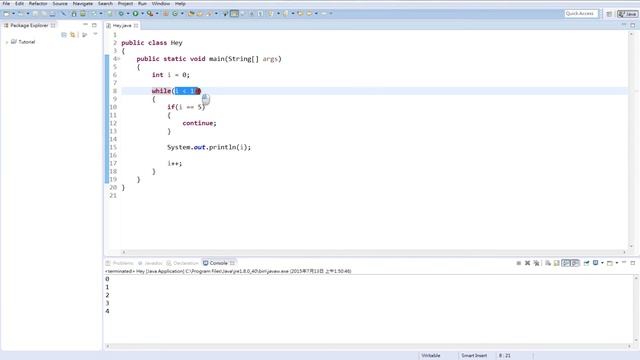Collapse the main method fold at line 4
The height and width of the screenshot is (360, 640).
tap(119, 59)
